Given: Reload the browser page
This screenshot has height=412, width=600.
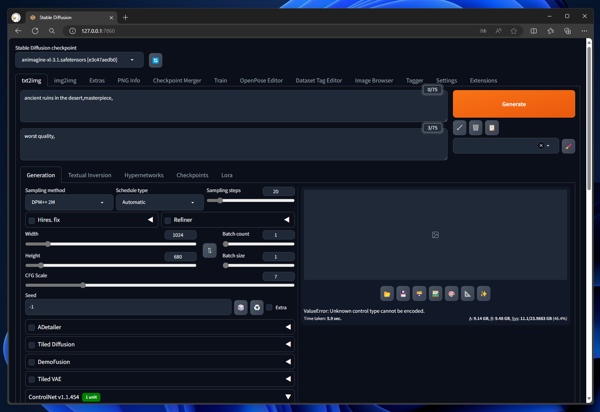Looking at the screenshot, I should click(x=35, y=31).
